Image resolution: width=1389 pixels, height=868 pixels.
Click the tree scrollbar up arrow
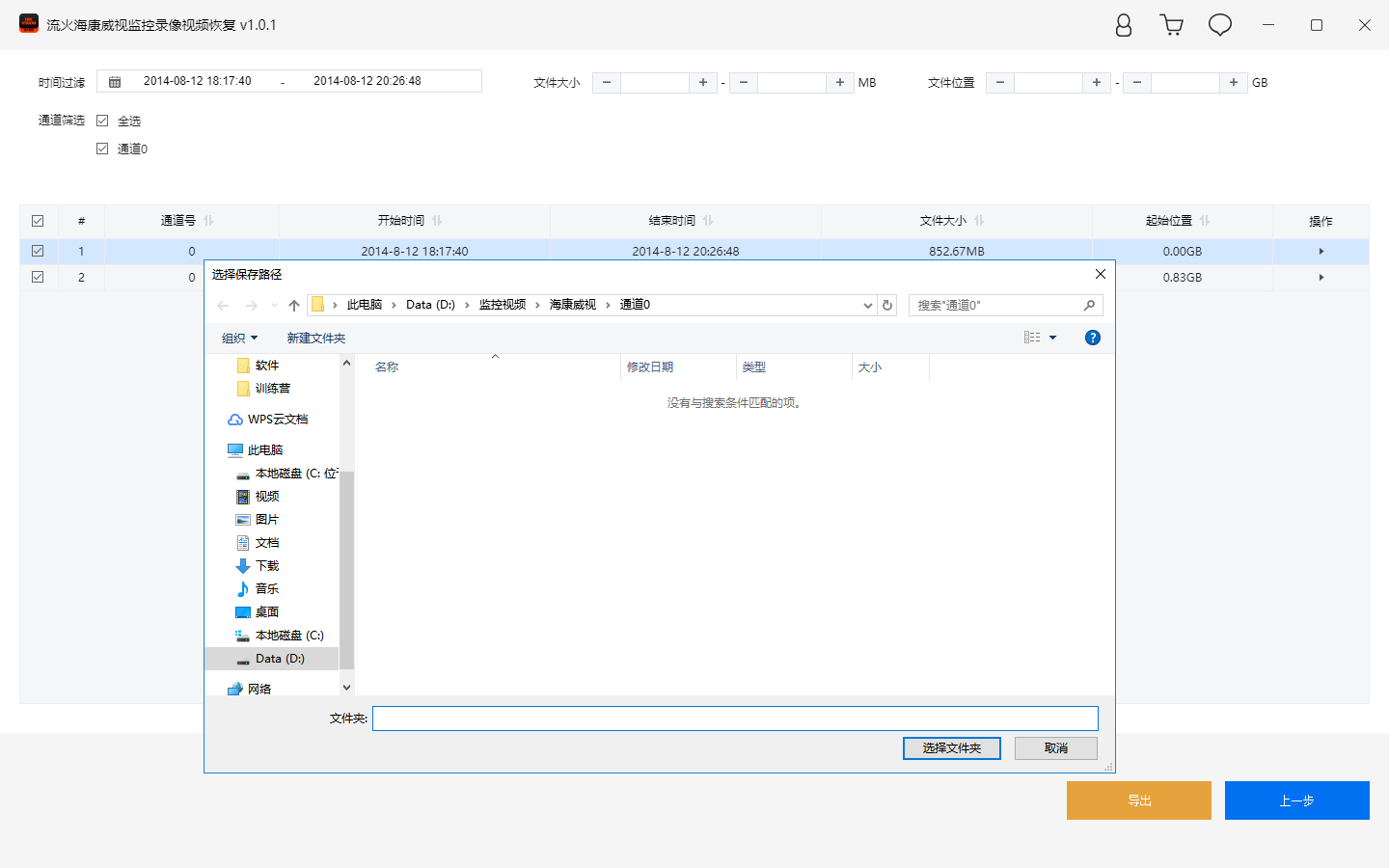[346, 363]
